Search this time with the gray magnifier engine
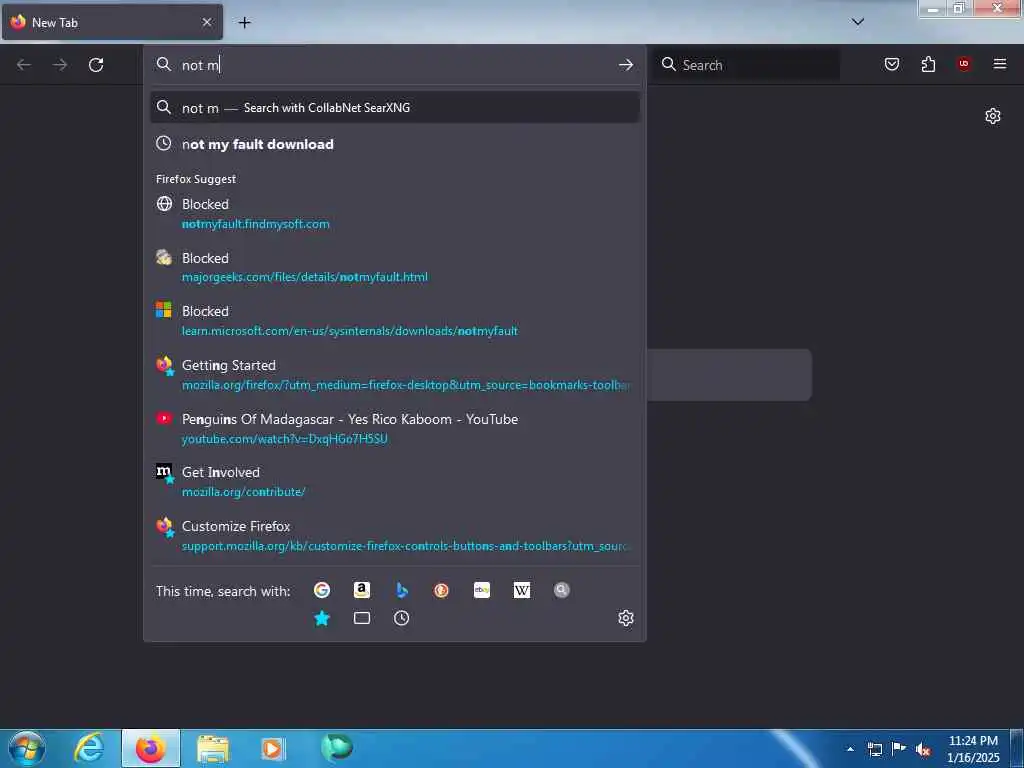The height and width of the screenshot is (768, 1024). coord(562,590)
